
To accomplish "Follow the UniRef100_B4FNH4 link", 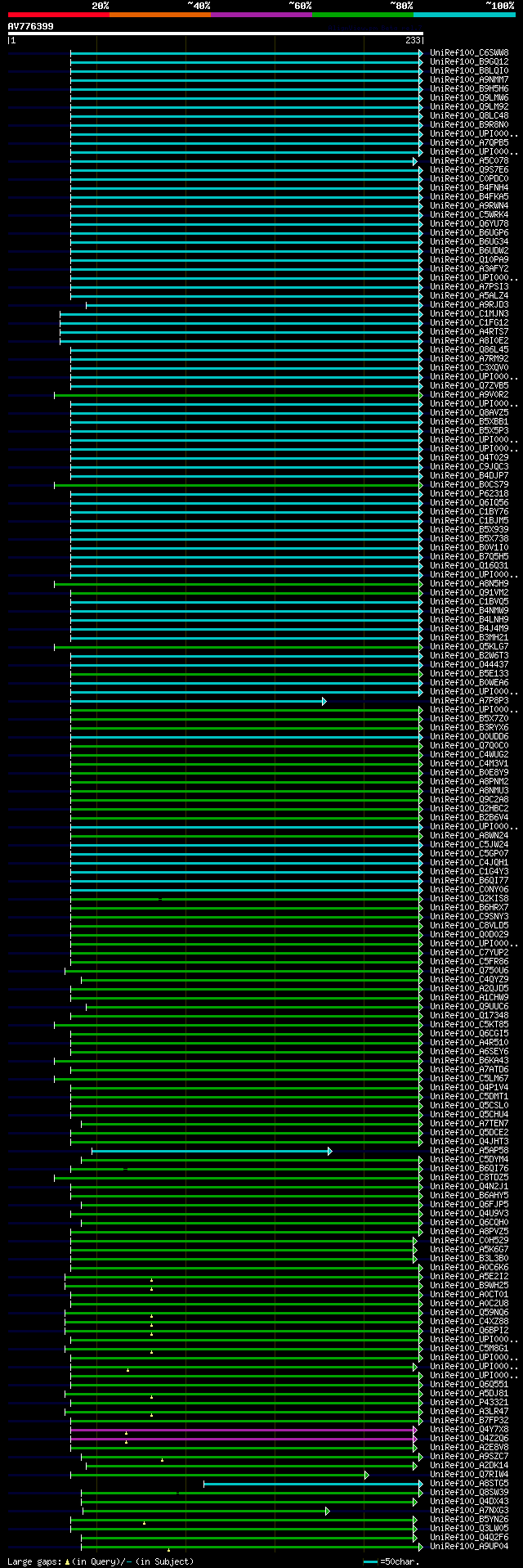I will [x=469, y=188].
